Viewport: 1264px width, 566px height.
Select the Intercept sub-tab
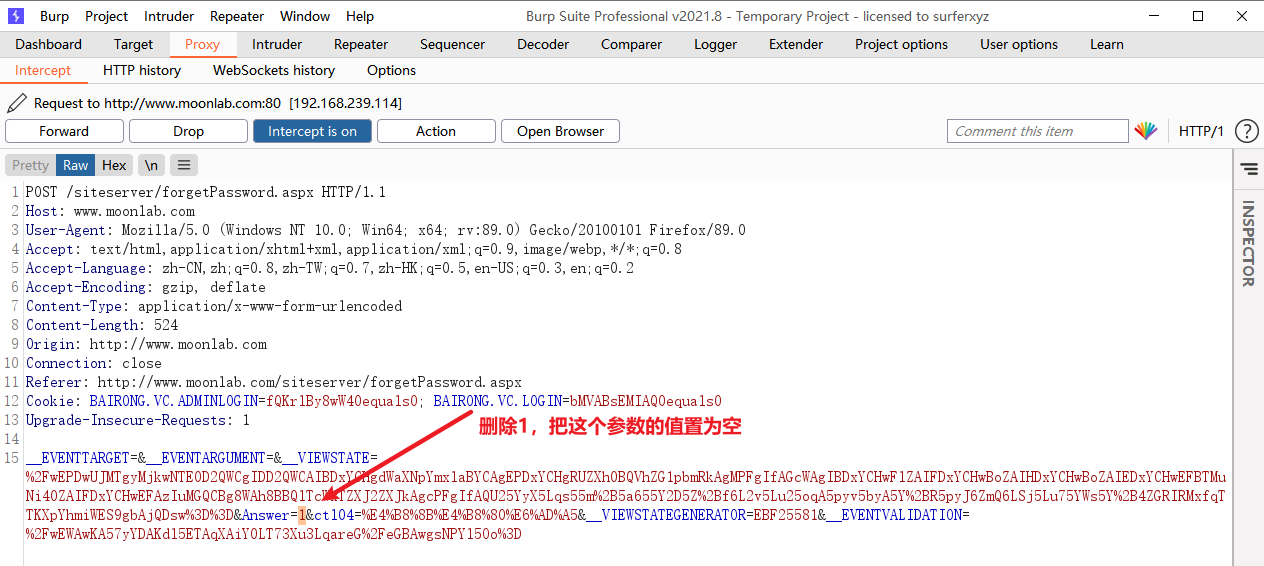(x=43, y=70)
